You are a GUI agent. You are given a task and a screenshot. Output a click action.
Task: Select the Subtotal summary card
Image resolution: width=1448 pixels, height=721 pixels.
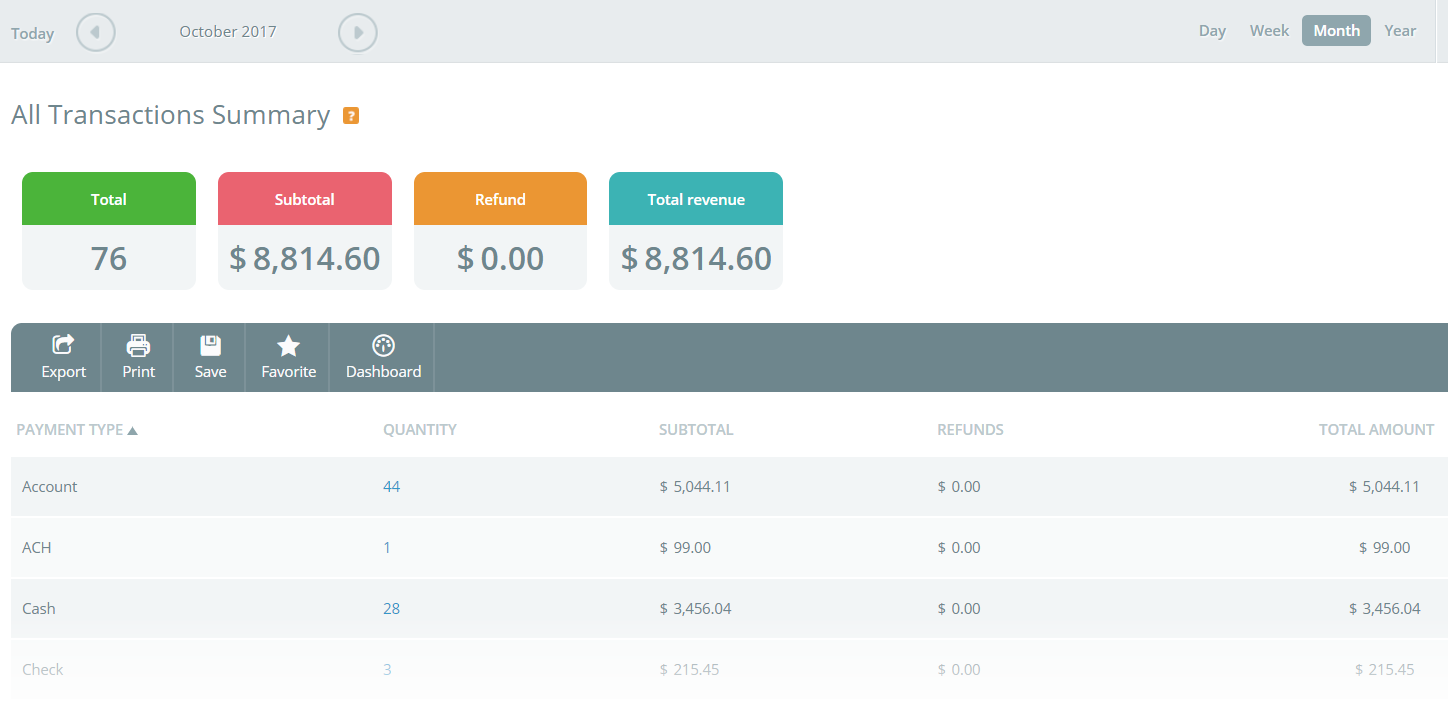pyautogui.click(x=305, y=231)
